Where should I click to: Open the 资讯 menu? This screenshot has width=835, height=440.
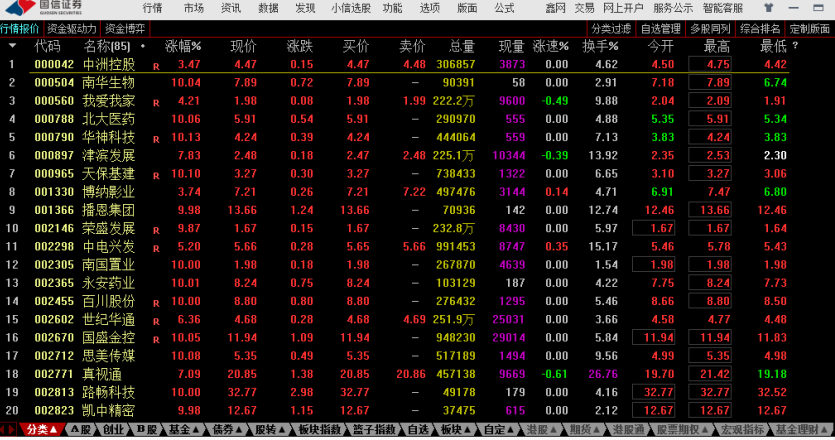pos(231,8)
